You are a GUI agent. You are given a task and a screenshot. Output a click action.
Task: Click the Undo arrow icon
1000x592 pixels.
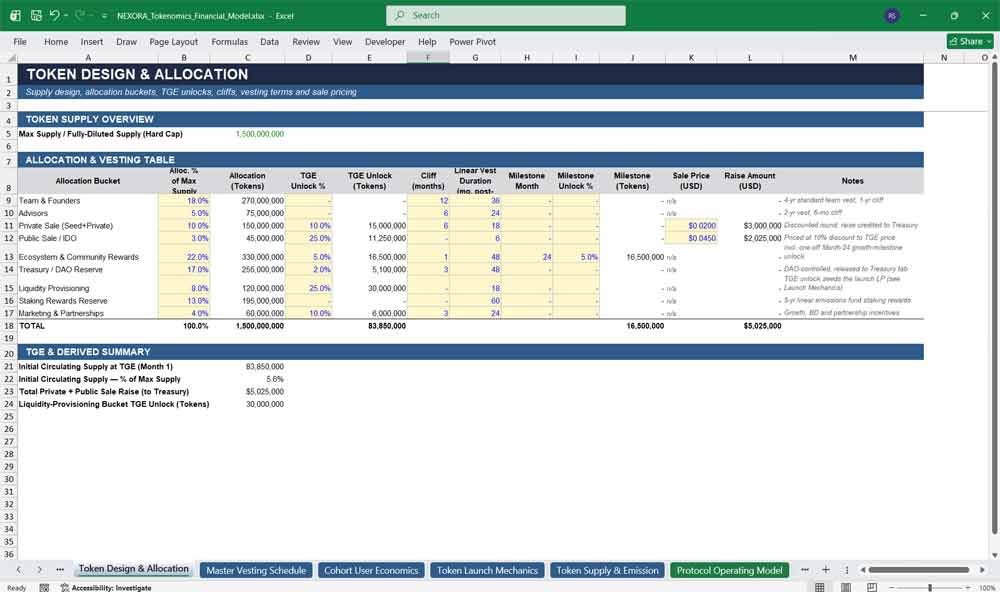coord(54,15)
